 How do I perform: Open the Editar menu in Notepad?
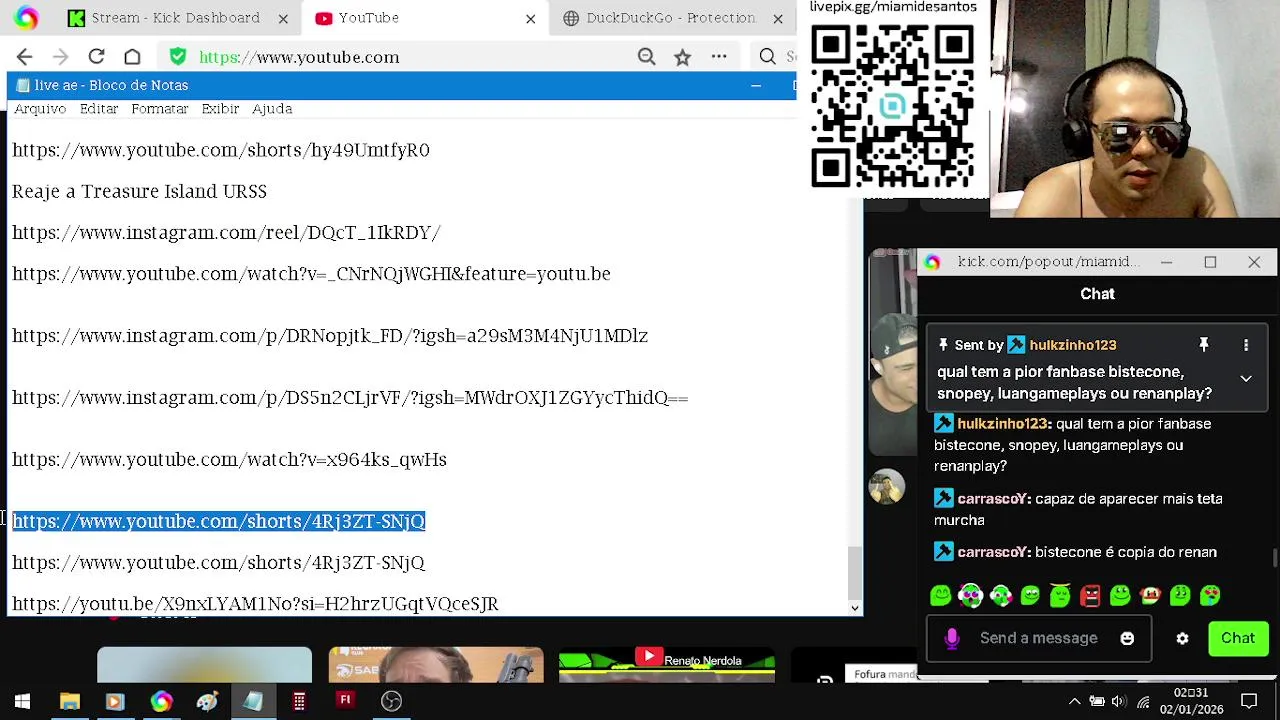click(99, 109)
